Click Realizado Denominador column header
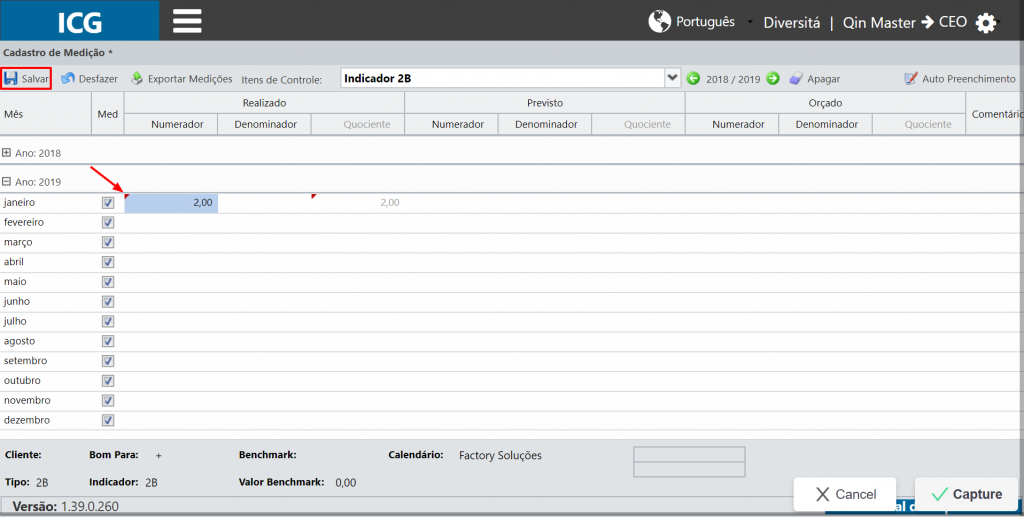Viewport: 1024px width, 517px height. pos(265,124)
